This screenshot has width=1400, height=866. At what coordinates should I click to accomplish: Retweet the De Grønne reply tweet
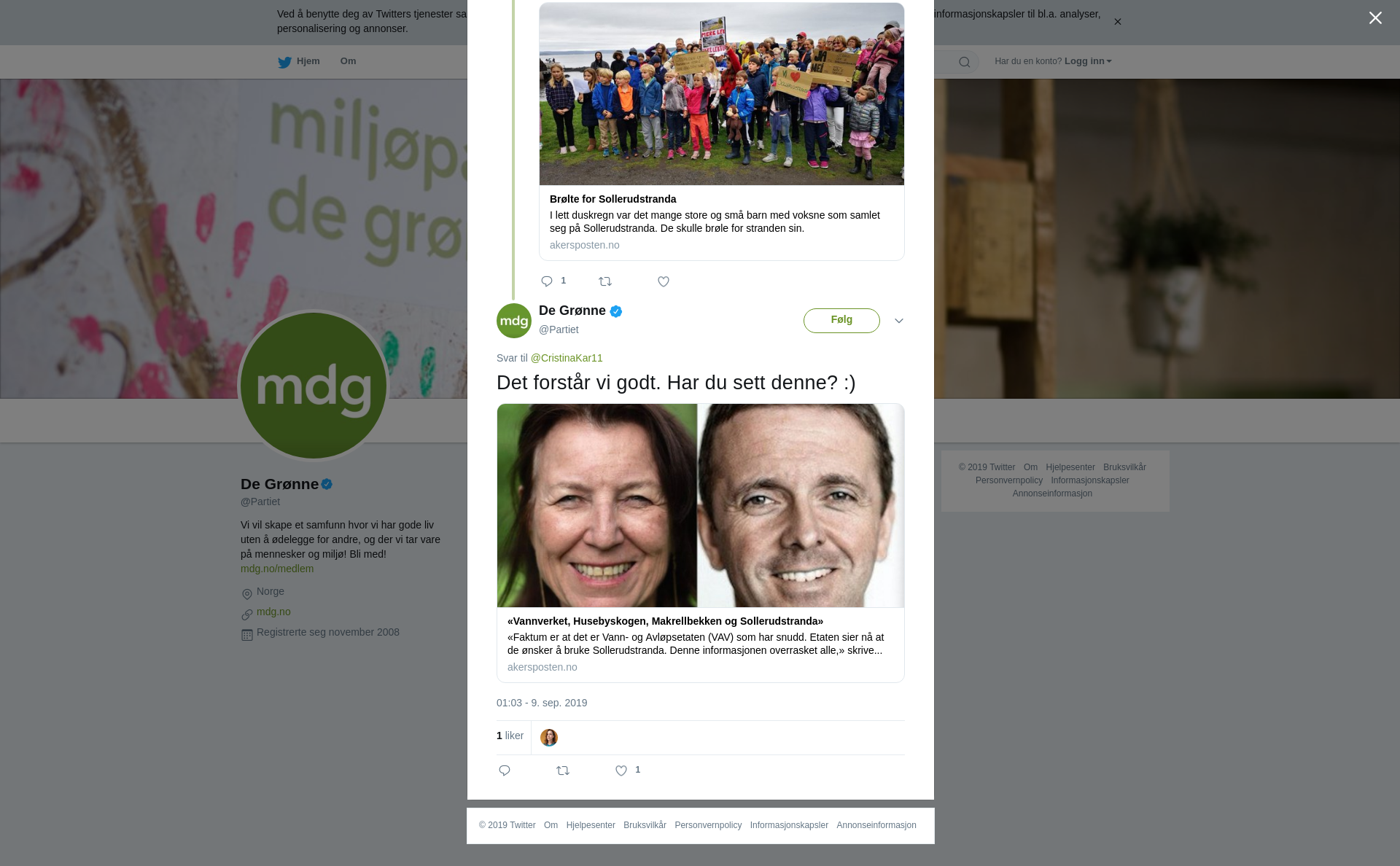point(563,771)
